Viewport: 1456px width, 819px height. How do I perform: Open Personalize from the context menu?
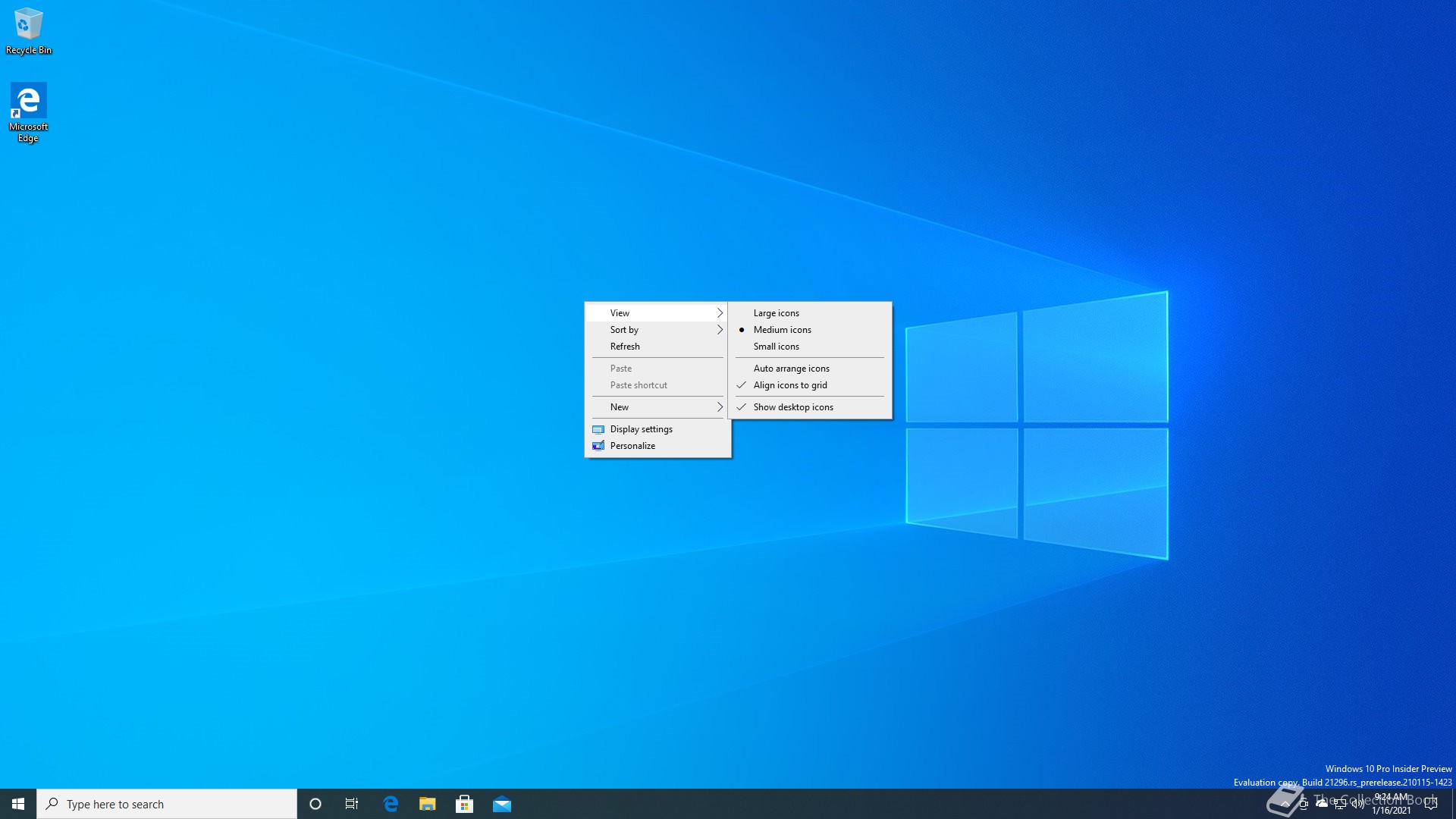[657, 446]
